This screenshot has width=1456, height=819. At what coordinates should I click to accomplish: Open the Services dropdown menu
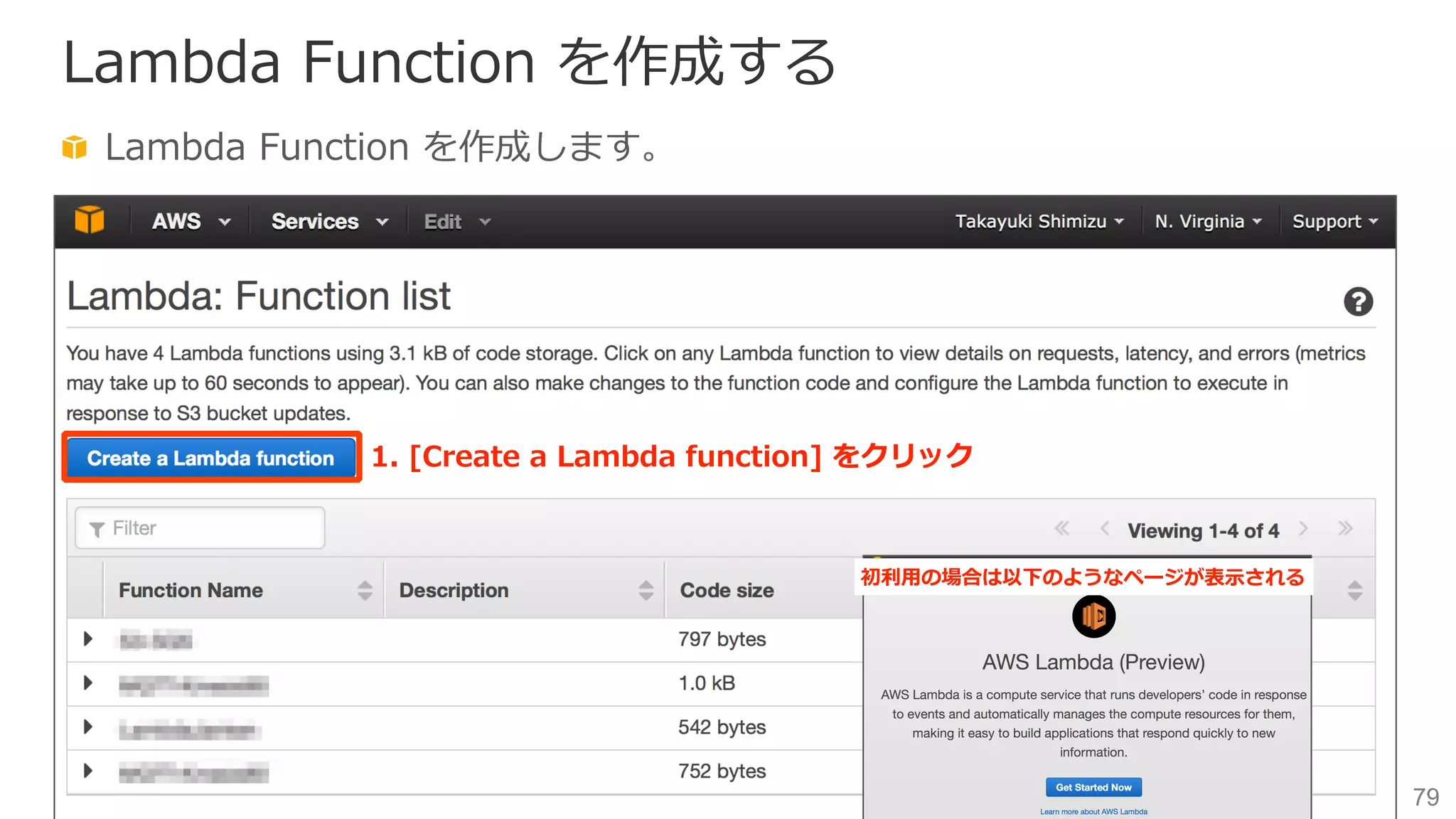tap(330, 222)
